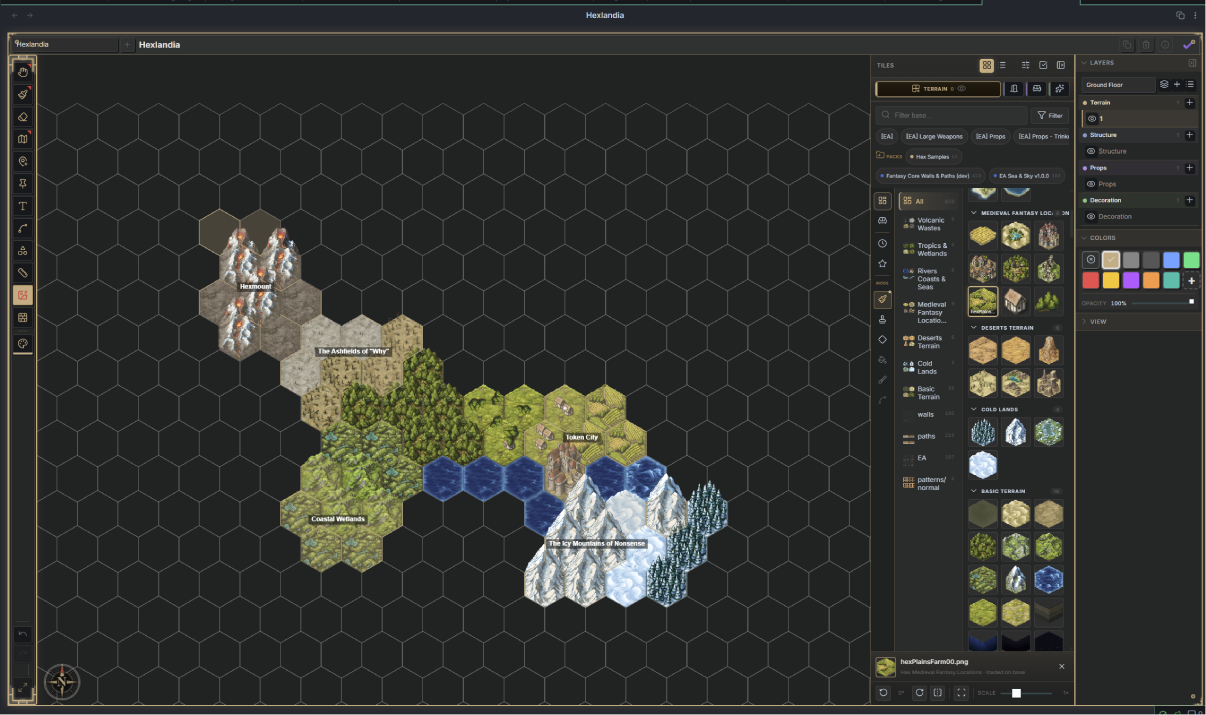Image resolution: width=1206 pixels, height=715 pixels.
Task: Pick the red color swatch
Action: [1091, 281]
